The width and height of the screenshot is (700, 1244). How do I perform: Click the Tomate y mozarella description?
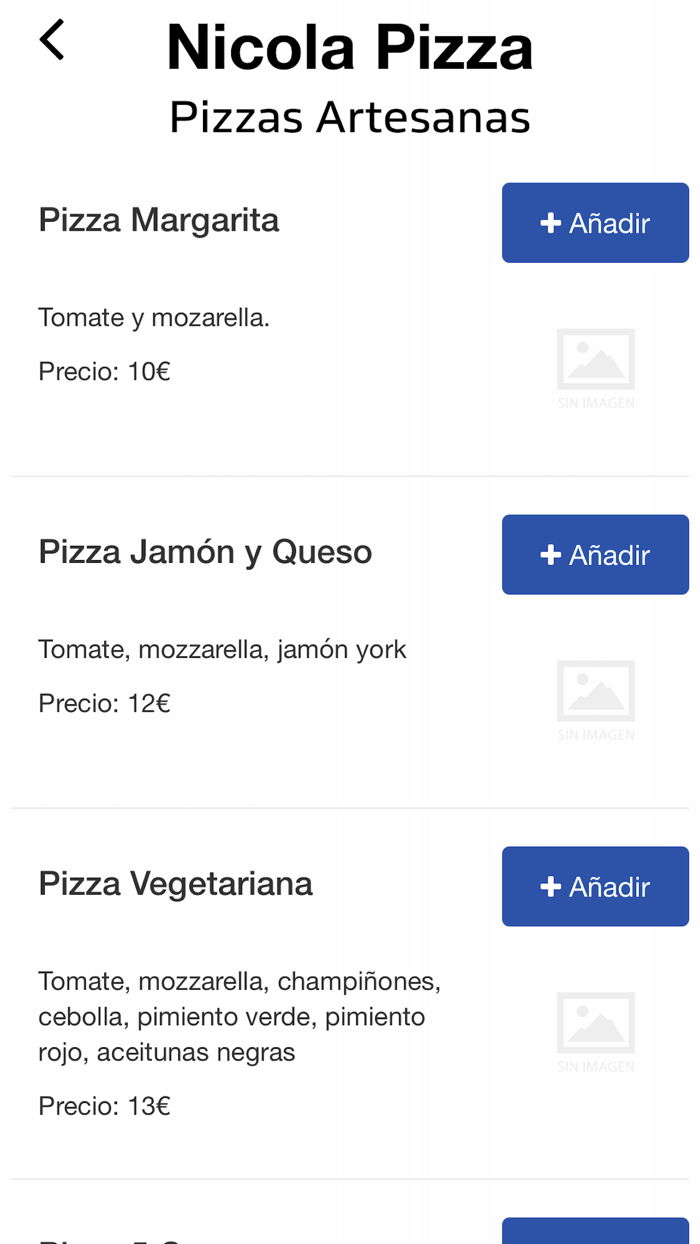click(x=154, y=317)
